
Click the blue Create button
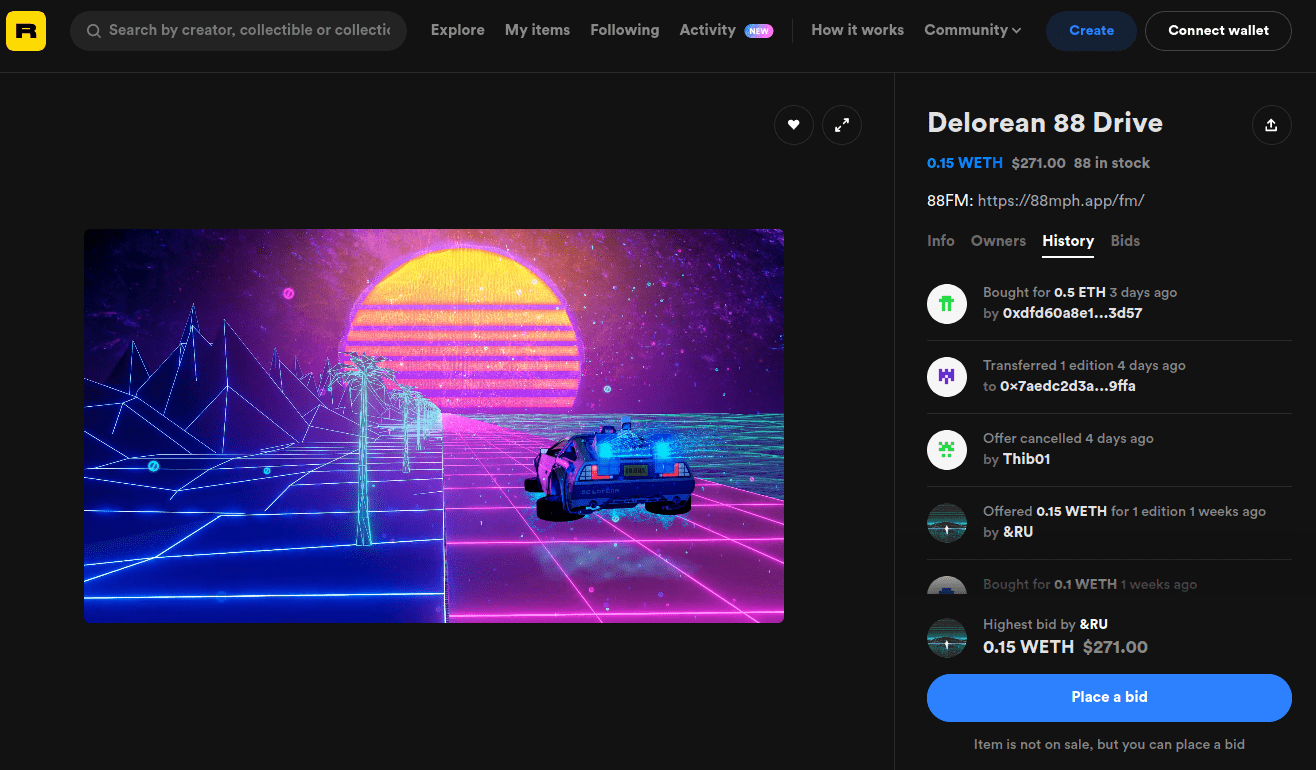(x=1091, y=31)
